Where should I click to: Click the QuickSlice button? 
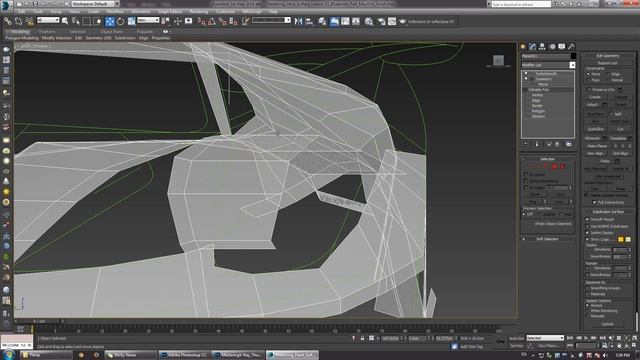click(x=596, y=129)
